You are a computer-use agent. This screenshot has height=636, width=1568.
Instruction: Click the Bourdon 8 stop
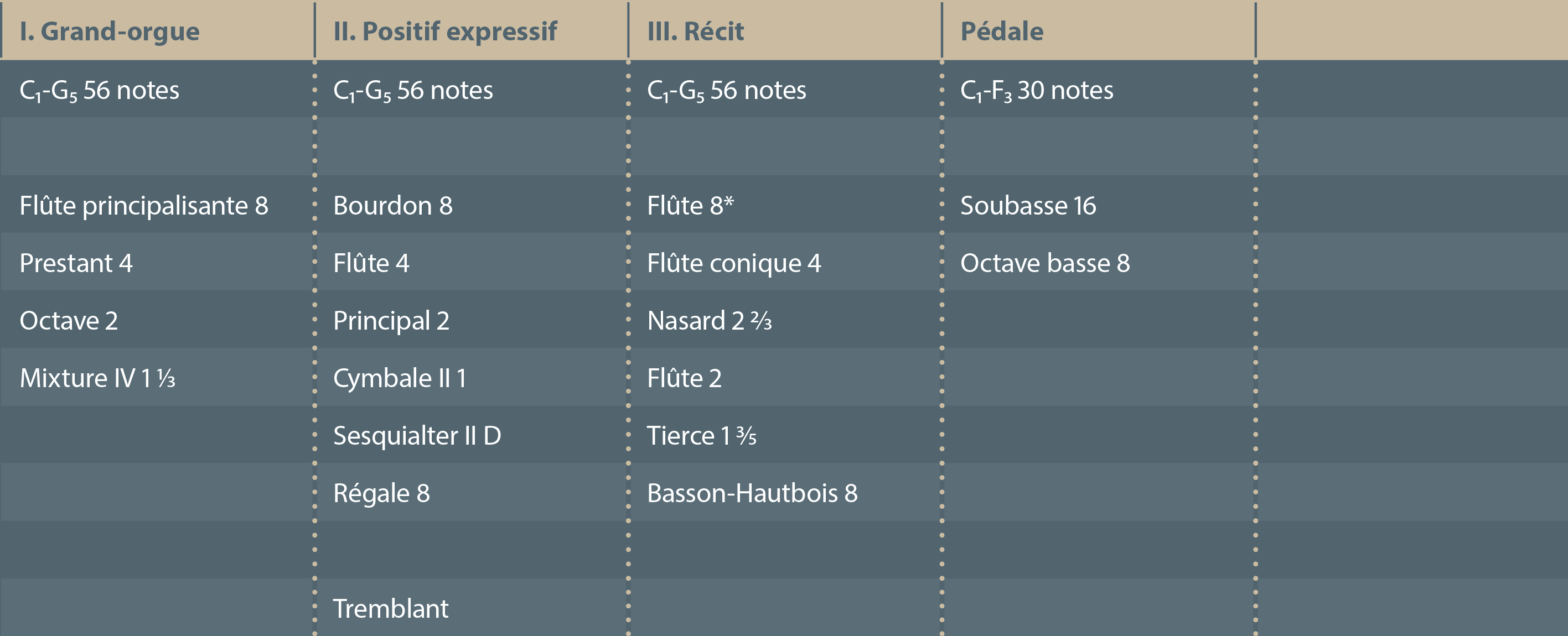tap(392, 206)
